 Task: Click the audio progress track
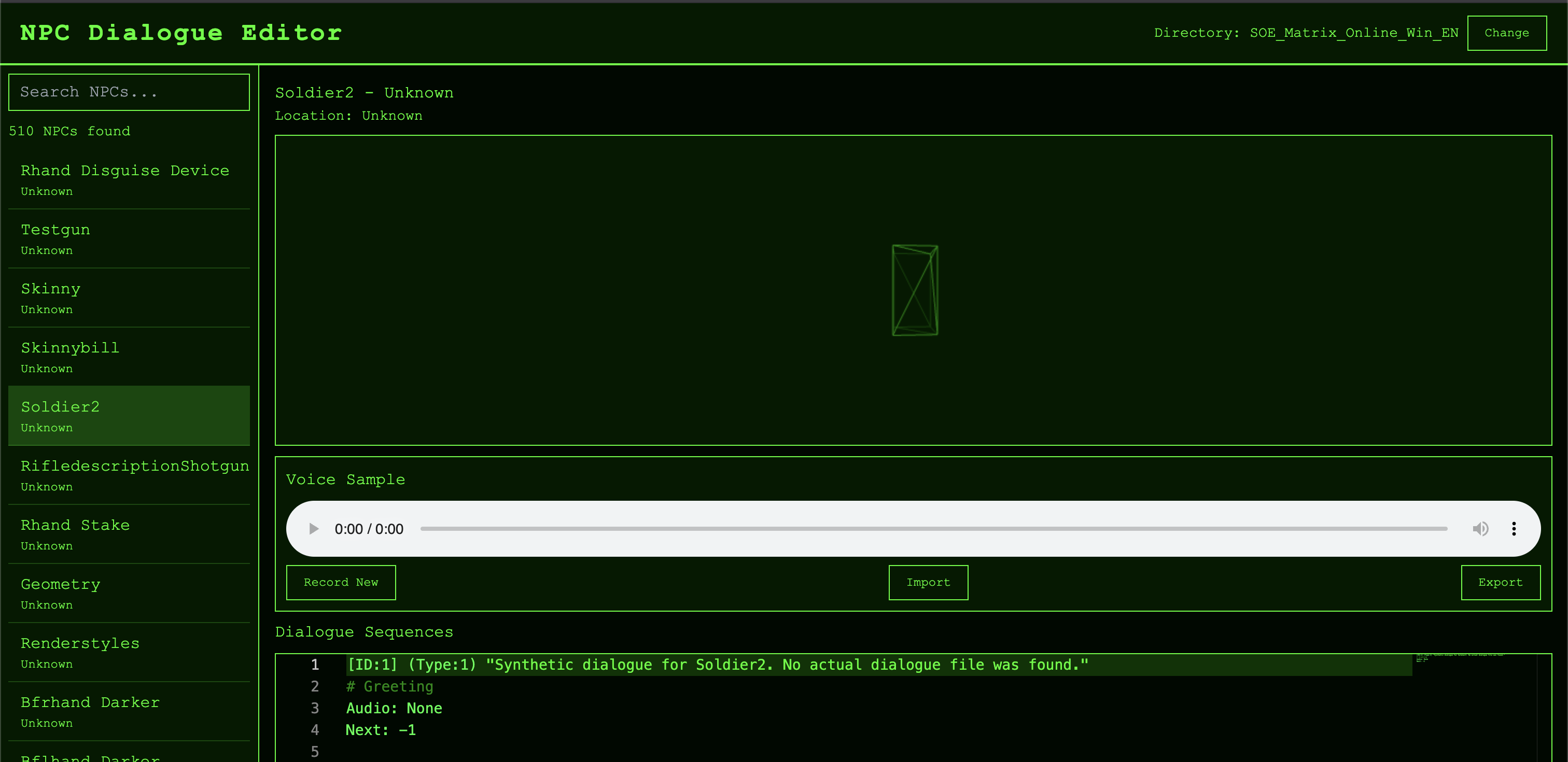pos(933,529)
